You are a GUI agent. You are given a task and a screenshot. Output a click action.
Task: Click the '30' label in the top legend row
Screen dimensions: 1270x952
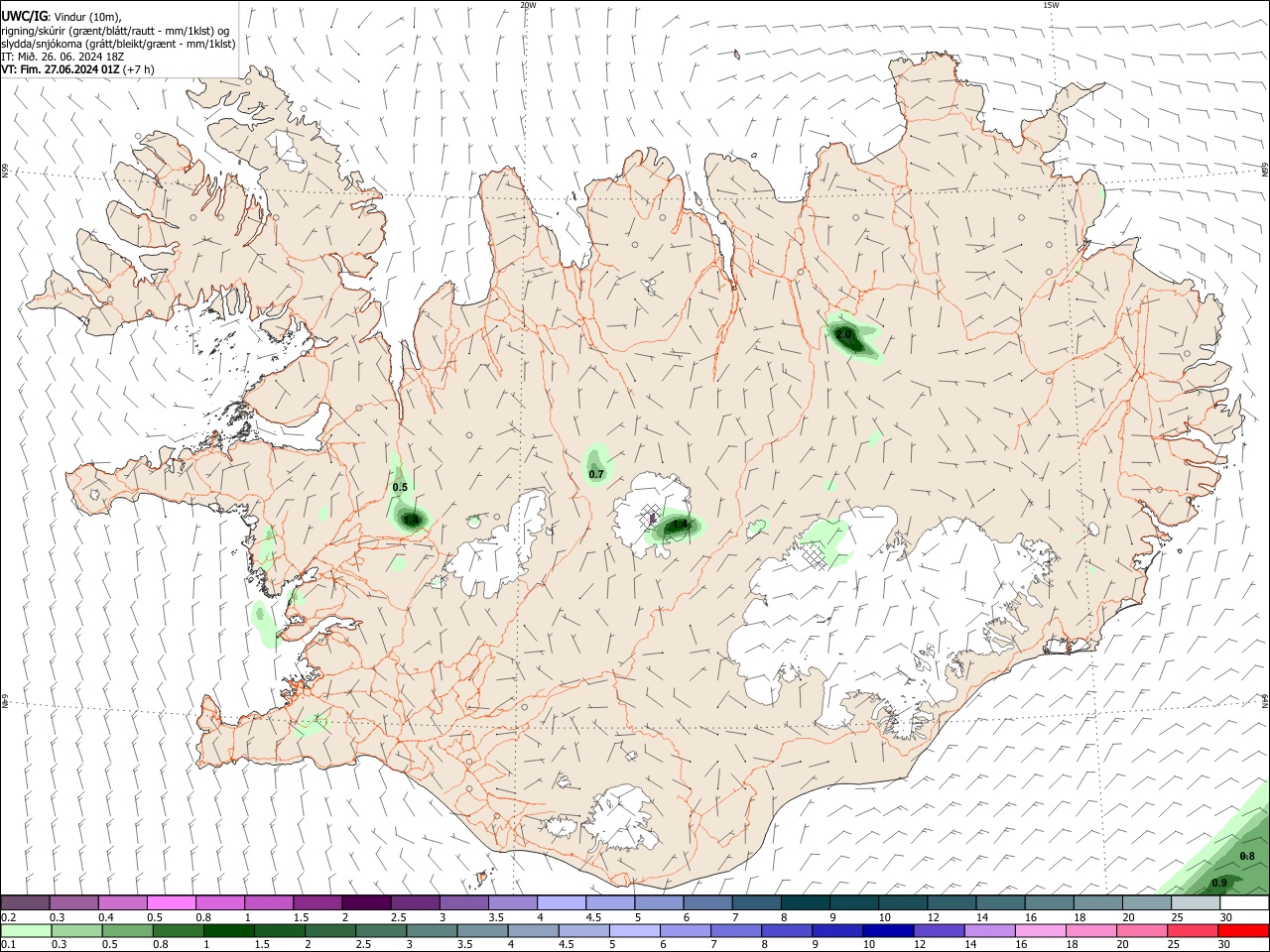click(x=1226, y=917)
